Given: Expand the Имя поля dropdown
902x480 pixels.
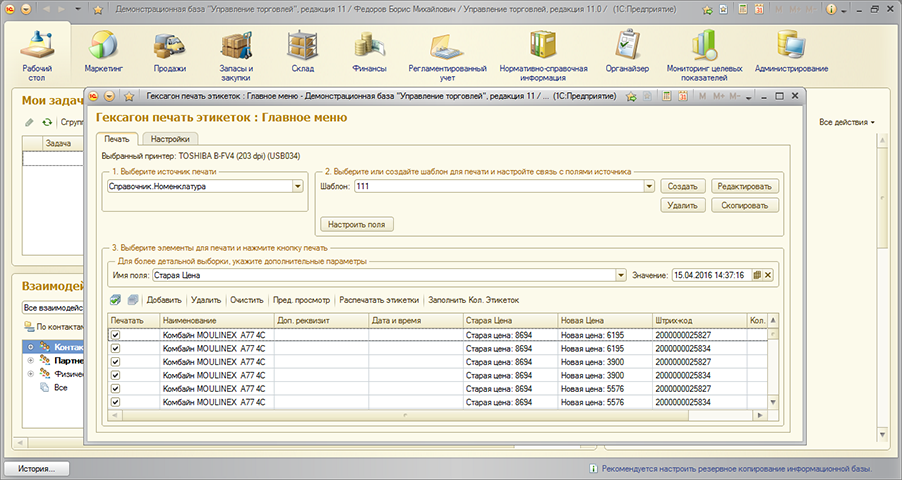Looking at the screenshot, I should click(x=622, y=275).
